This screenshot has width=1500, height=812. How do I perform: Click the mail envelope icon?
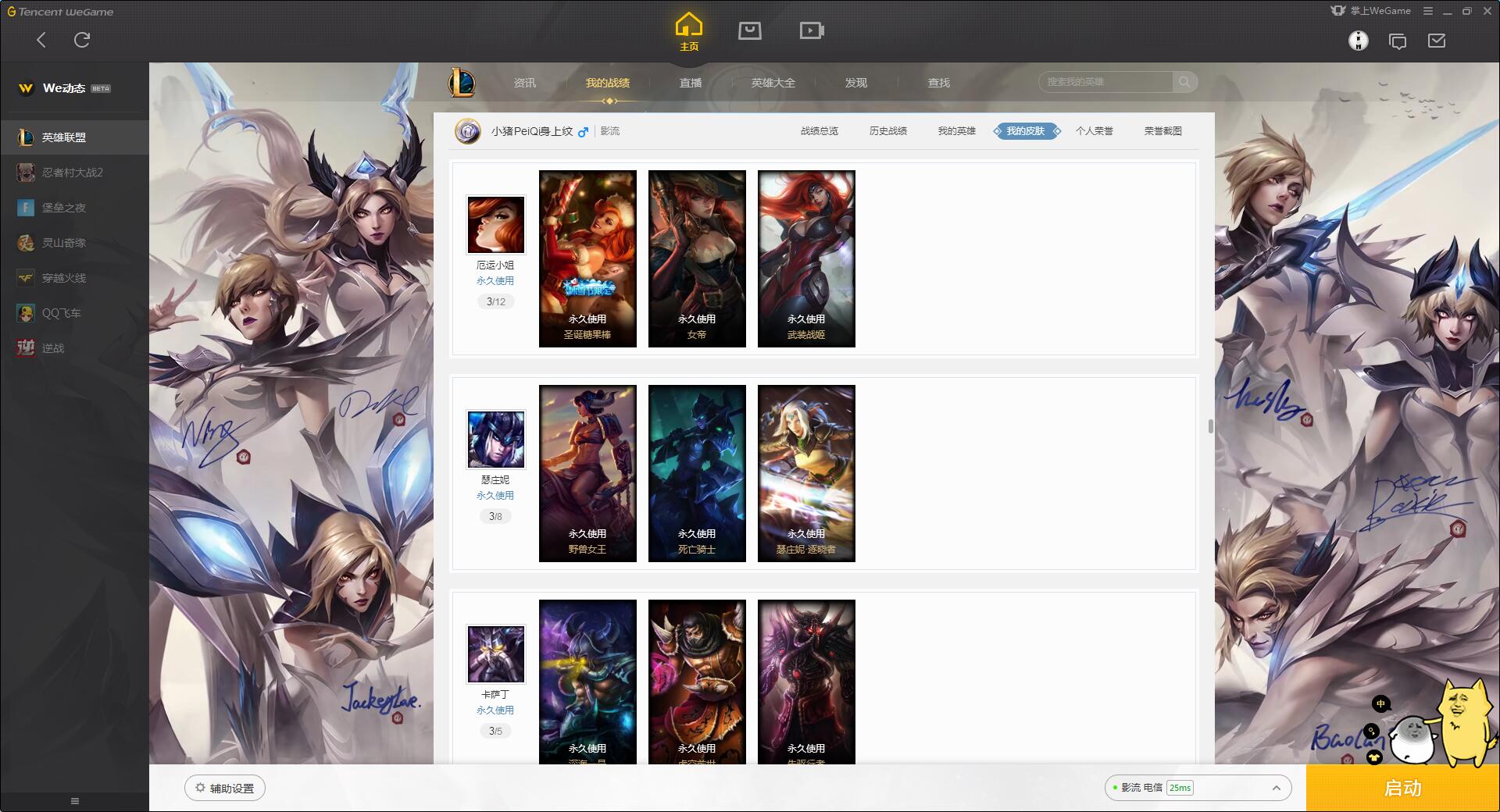1437,41
